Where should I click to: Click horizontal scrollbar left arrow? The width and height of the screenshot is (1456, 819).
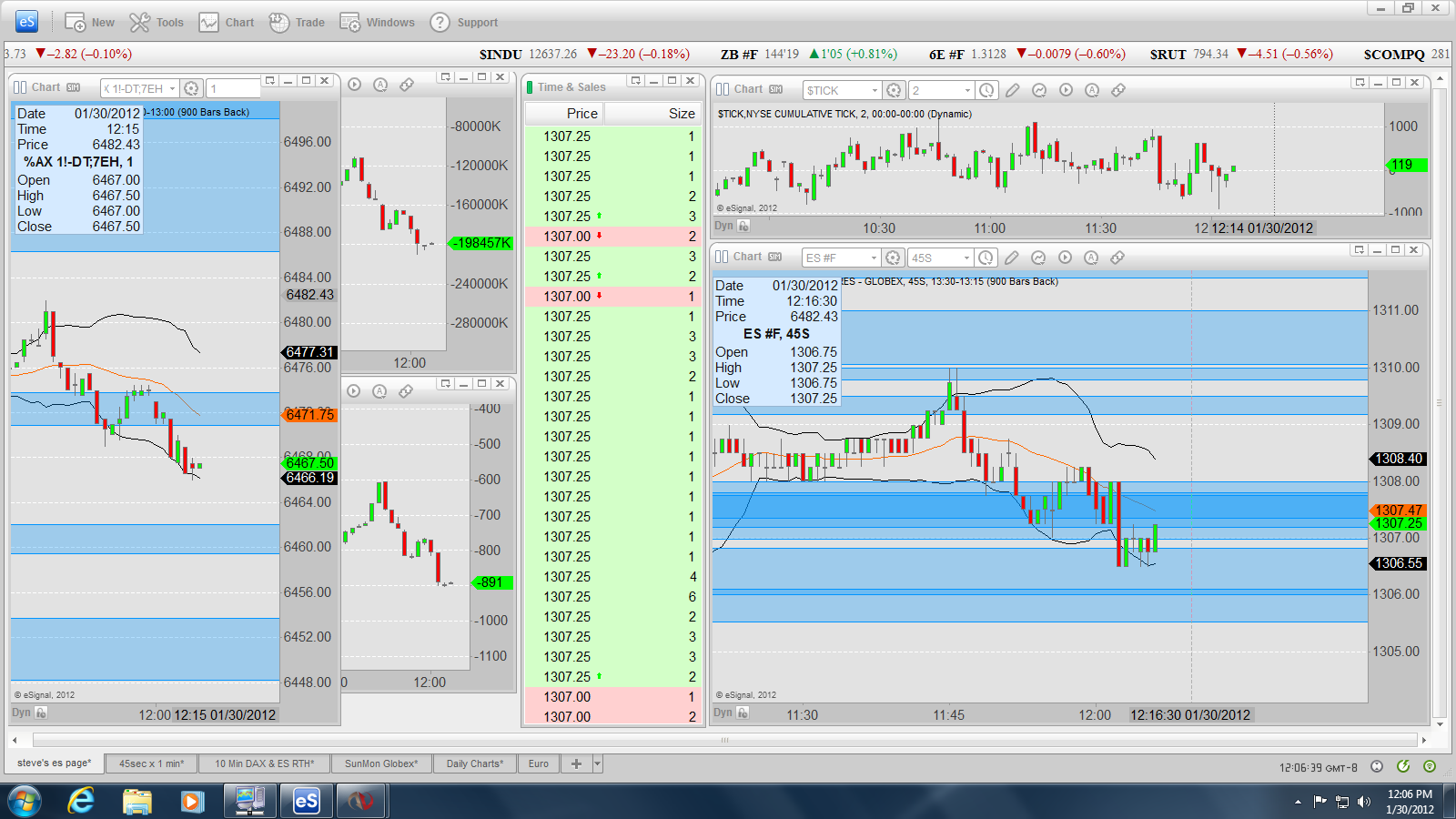(15, 740)
